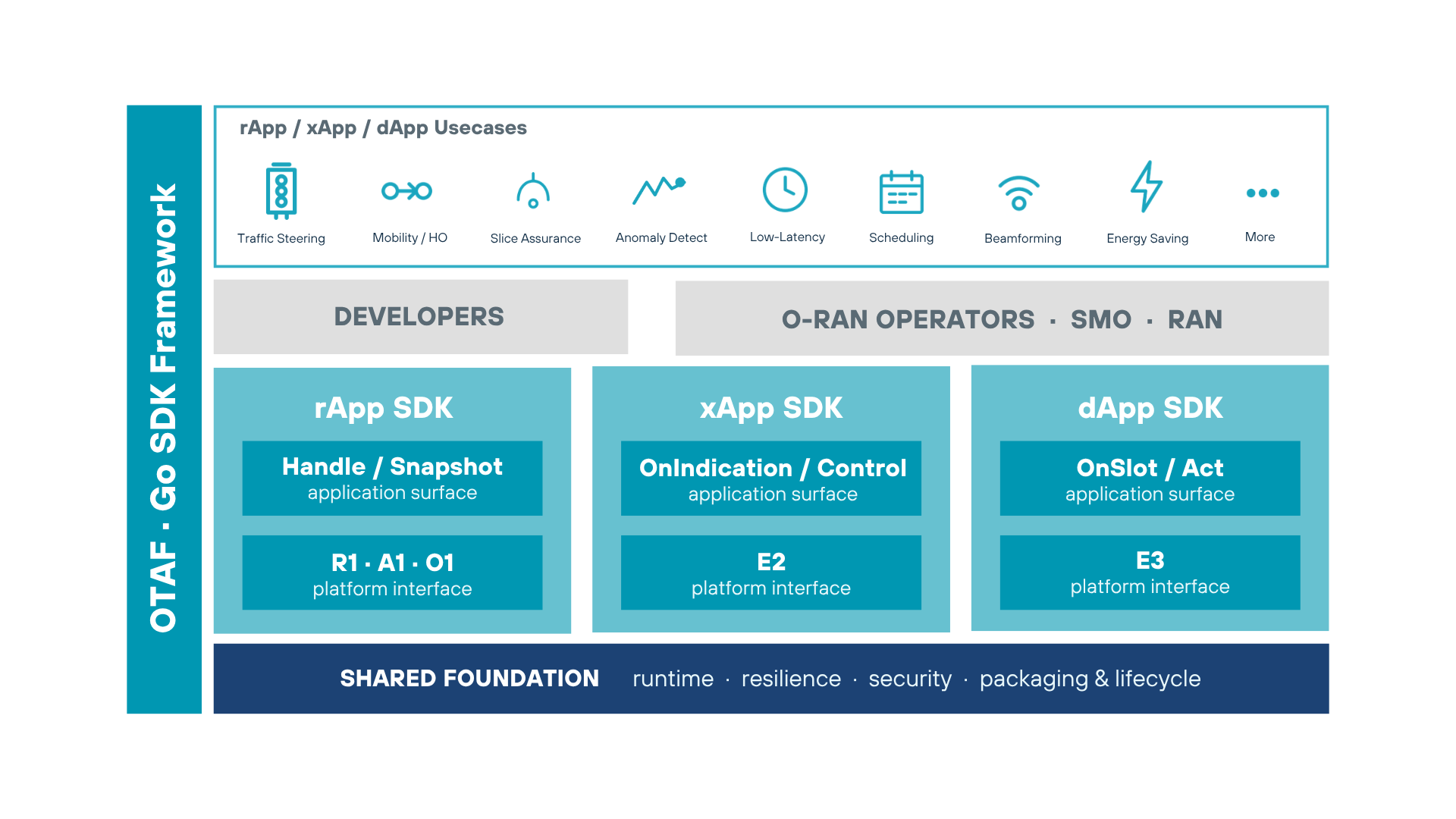Click the dApp SDK title
Screen dimensions: 1456x819
(x=1150, y=409)
